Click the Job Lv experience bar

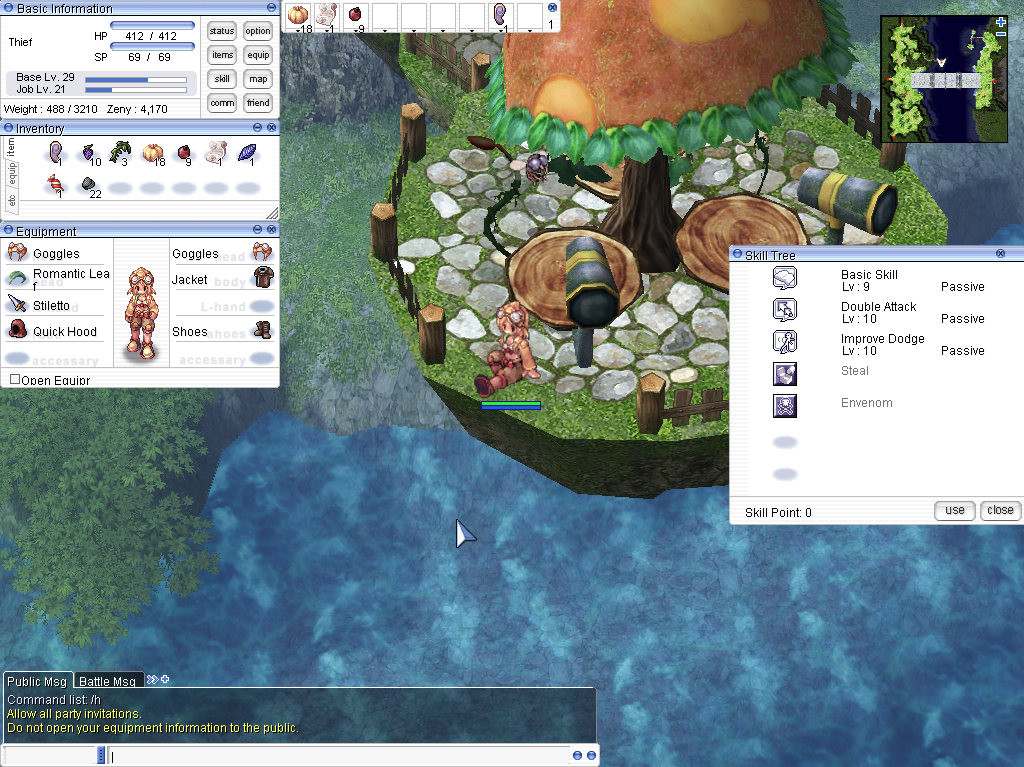[136, 90]
